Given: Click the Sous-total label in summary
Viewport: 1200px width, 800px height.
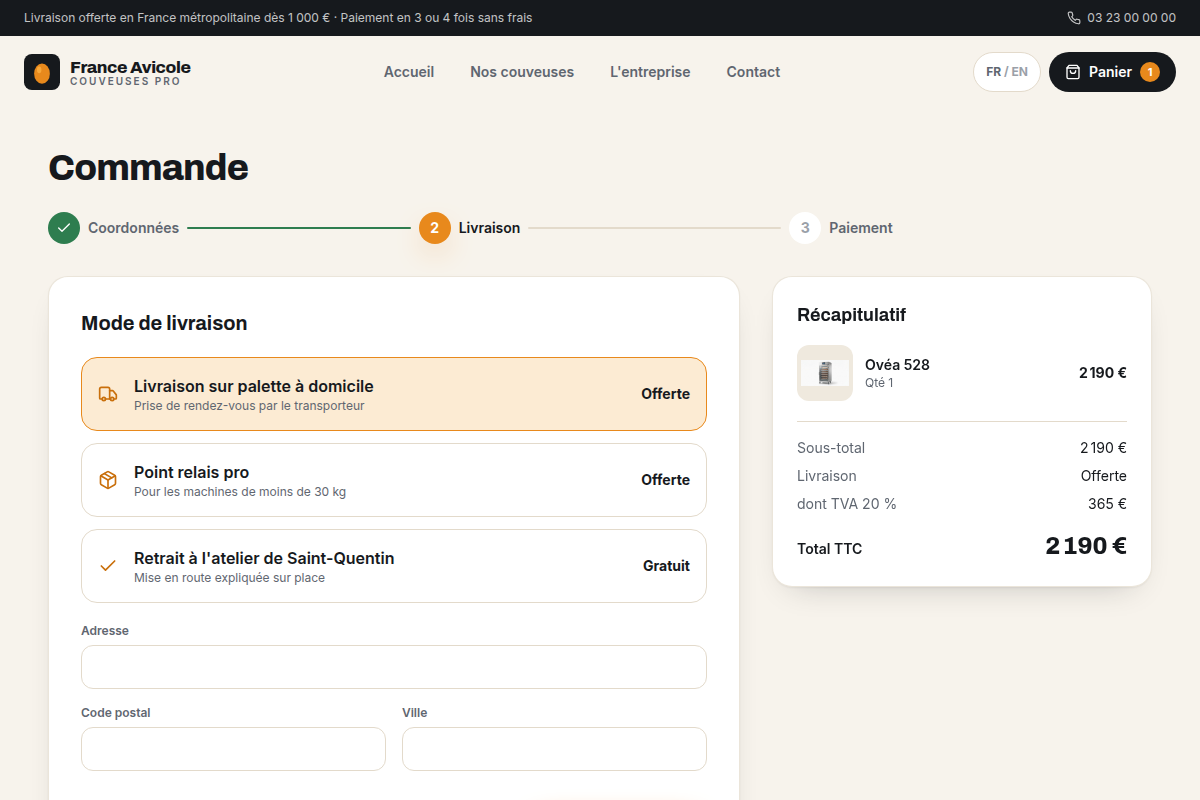Looking at the screenshot, I should [x=831, y=448].
